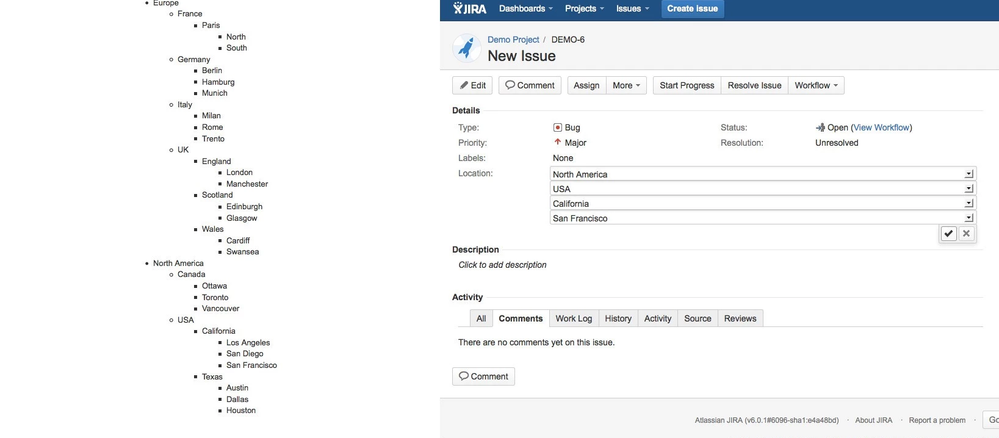The height and width of the screenshot is (438, 999).
Task: Open the View Workflow link
Action: pyautogui.click(x=881, y=128)
